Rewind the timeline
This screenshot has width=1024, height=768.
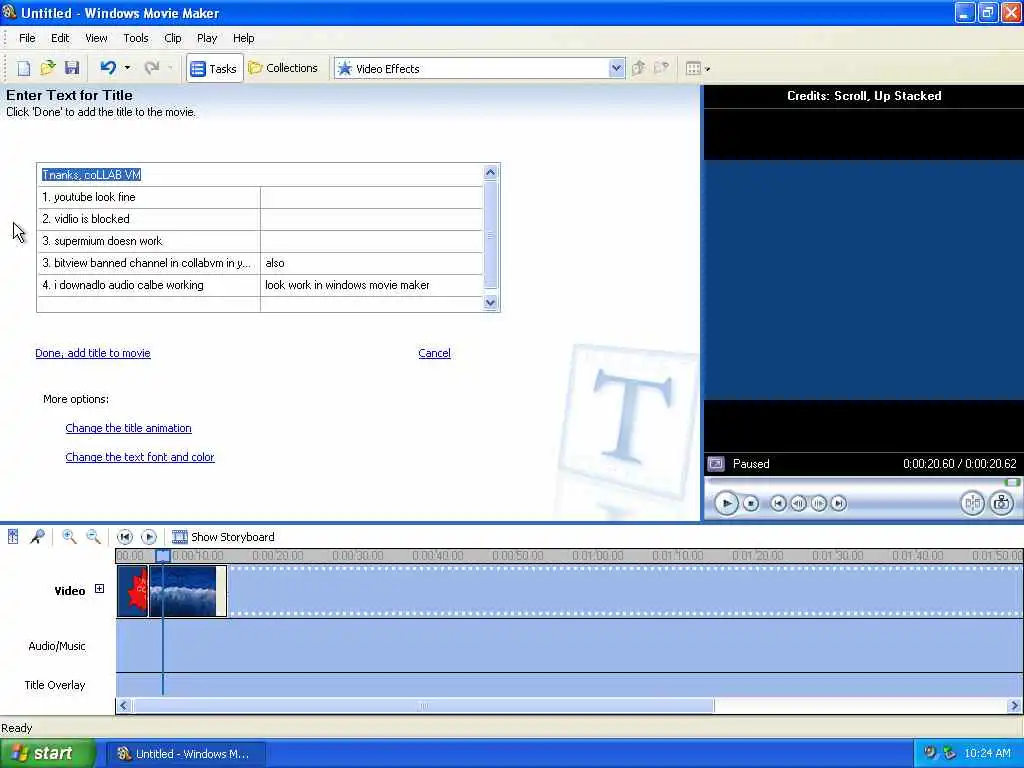coord(124,537)
